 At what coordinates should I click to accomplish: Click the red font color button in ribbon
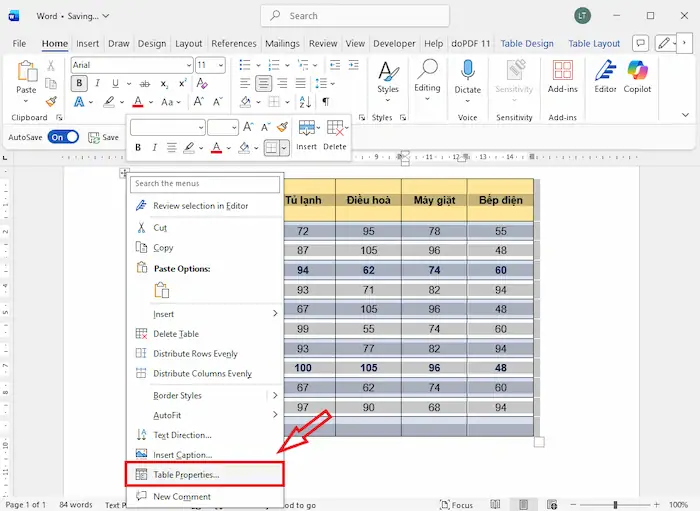[x=138, y=102]
